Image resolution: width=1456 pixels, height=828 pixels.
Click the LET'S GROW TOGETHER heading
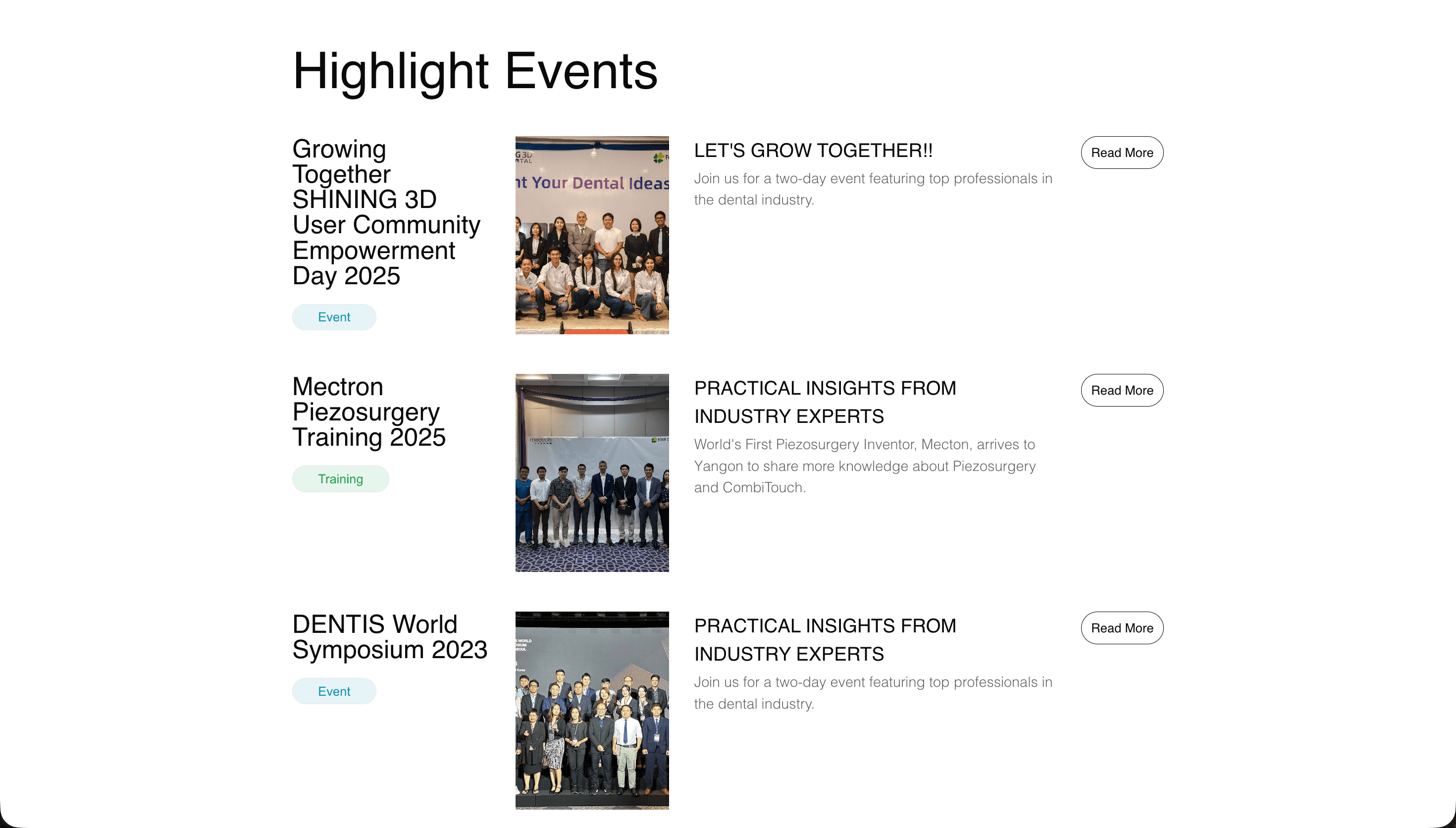813,150
